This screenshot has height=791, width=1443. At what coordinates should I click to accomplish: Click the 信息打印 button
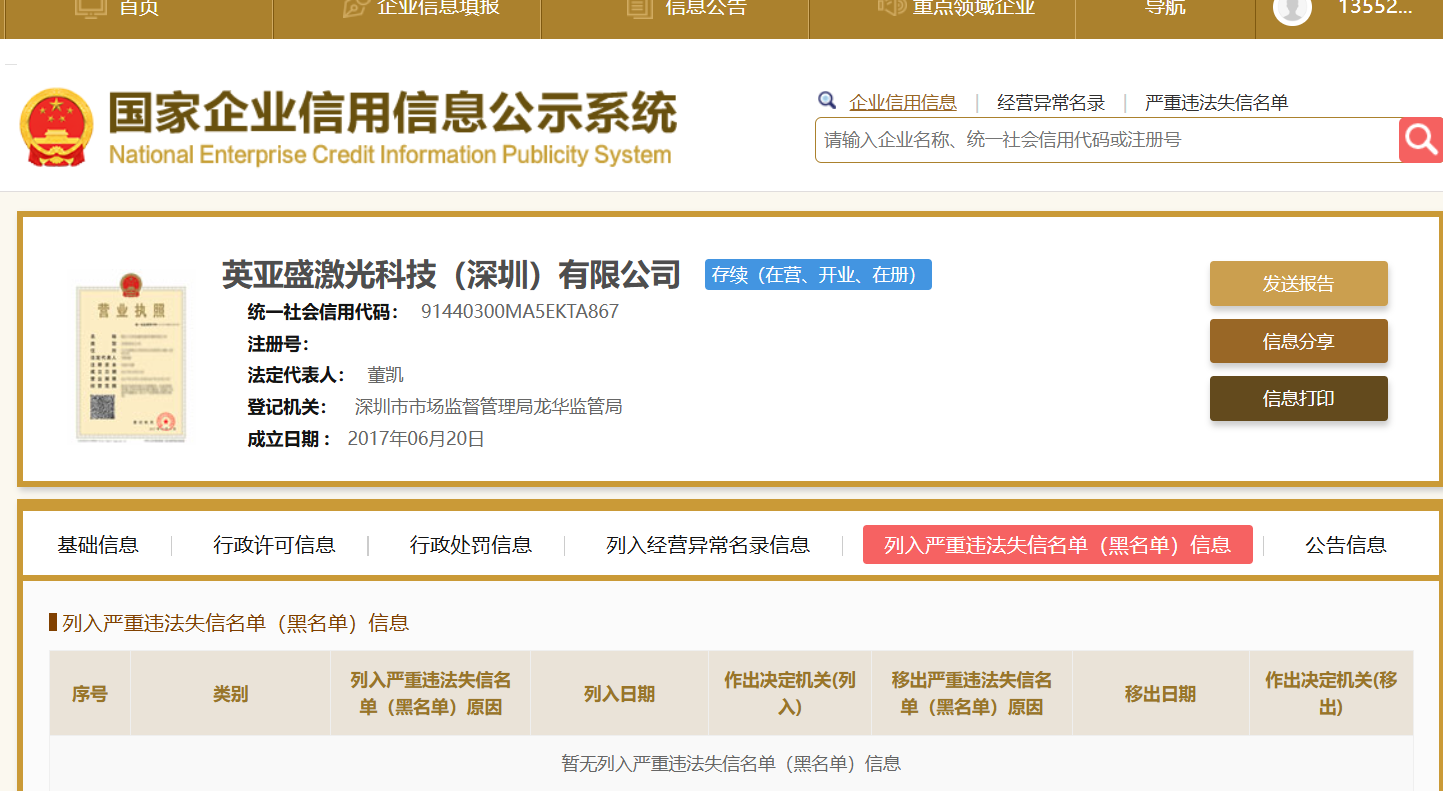[1299, 398]
